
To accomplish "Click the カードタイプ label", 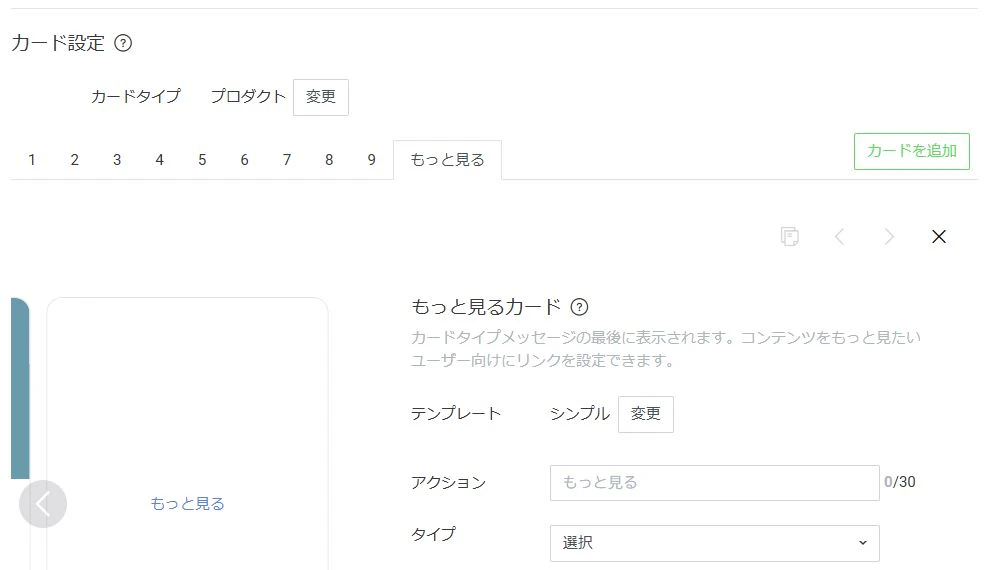I will 136,97.
